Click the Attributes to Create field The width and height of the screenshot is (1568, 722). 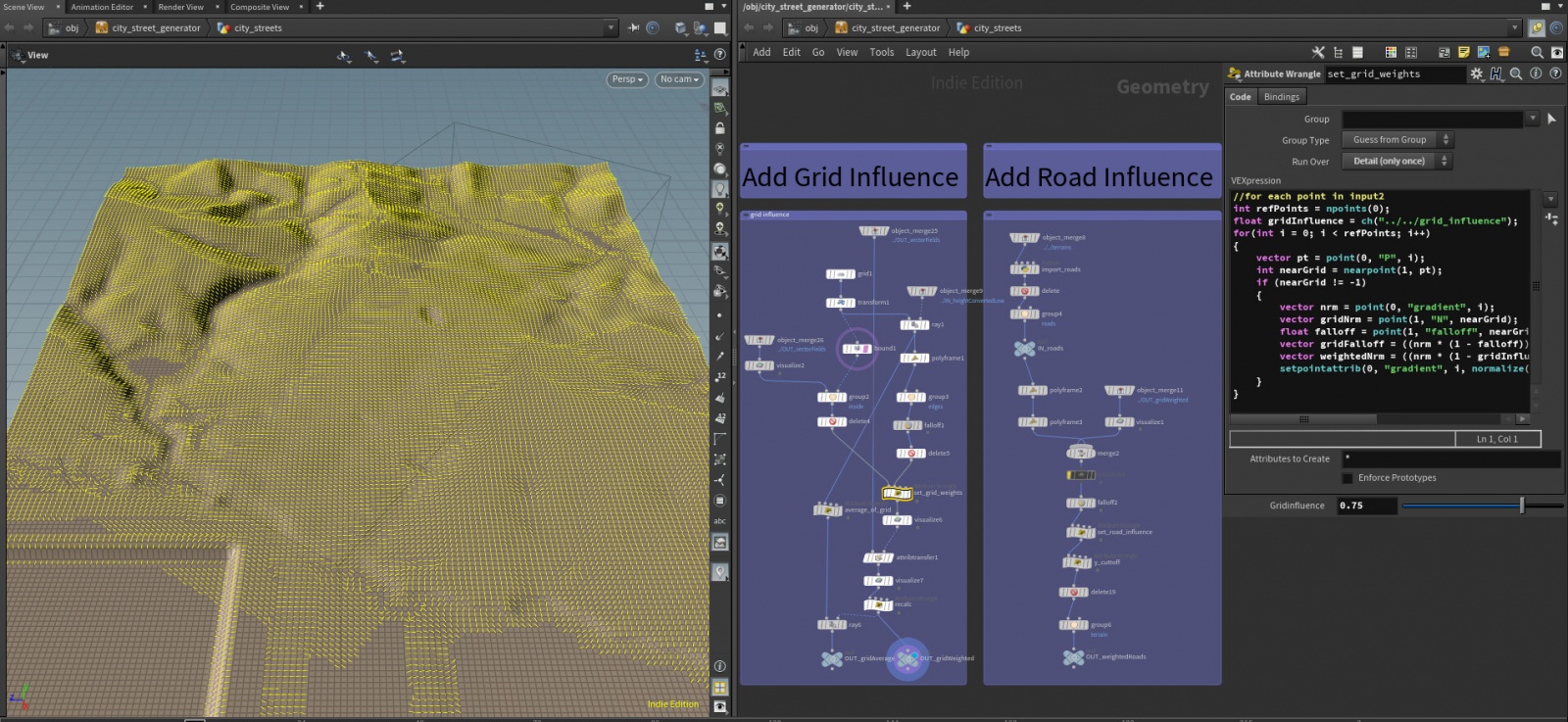click(x=1451, y=458)
